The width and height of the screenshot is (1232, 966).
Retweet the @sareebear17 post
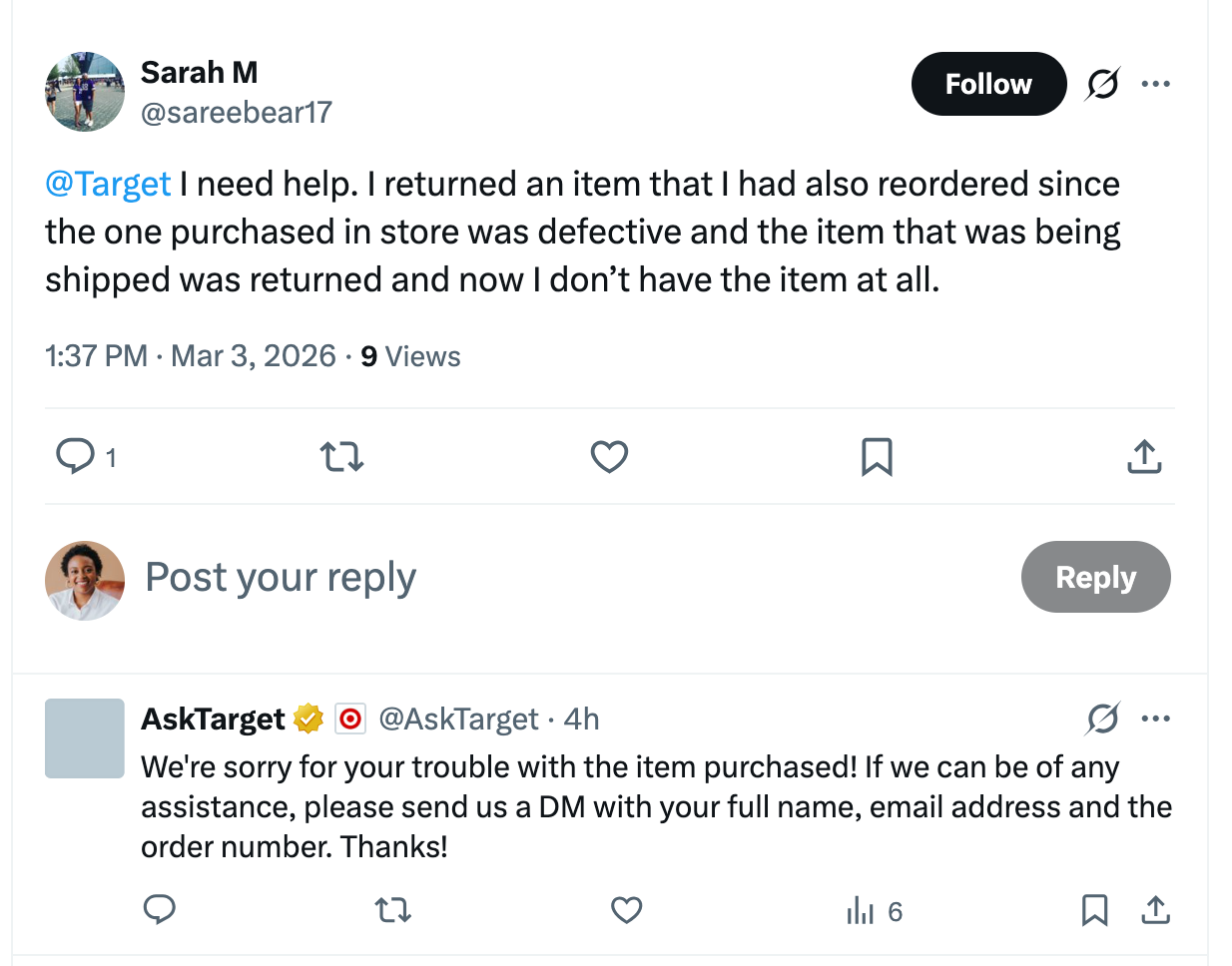(341, 456)
